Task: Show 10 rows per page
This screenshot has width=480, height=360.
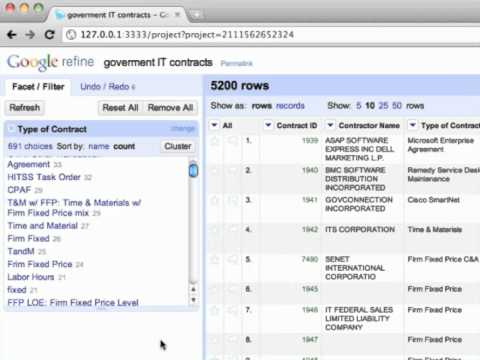Action: pos(370,106)
